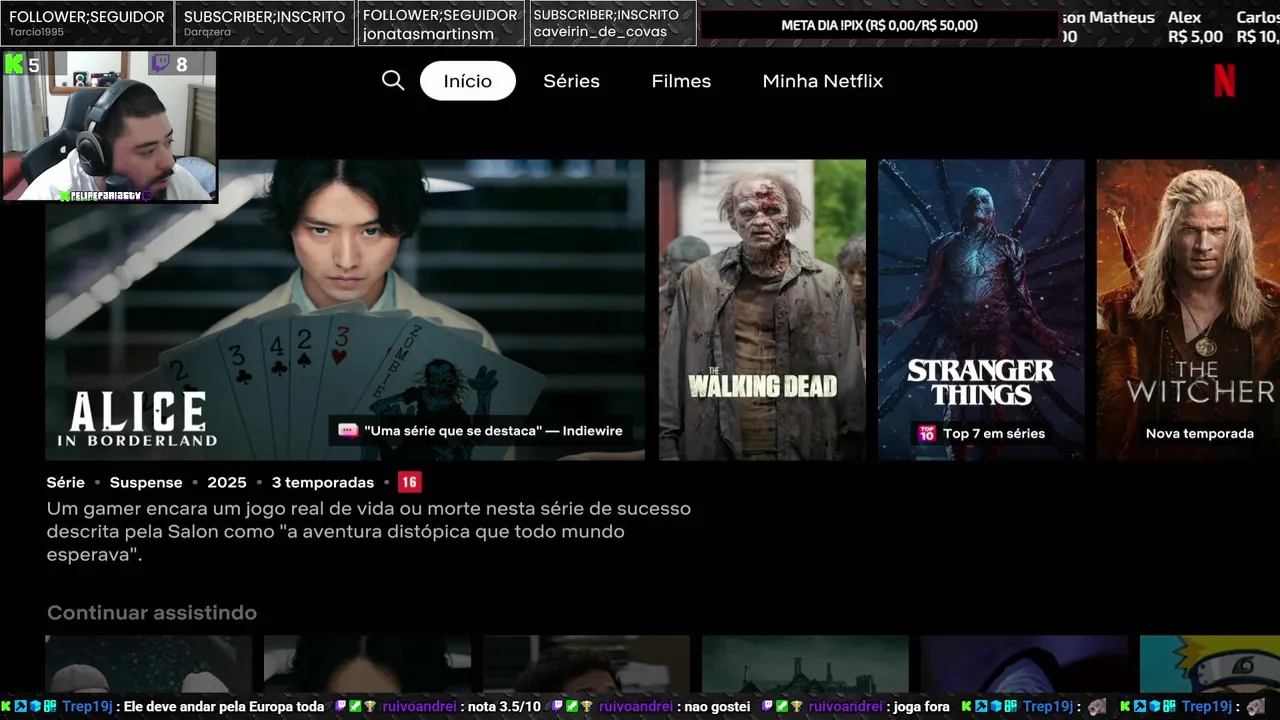Click the Alice in Borderland description text
The image size is (1280, 720).
click(x=369, y=531)
